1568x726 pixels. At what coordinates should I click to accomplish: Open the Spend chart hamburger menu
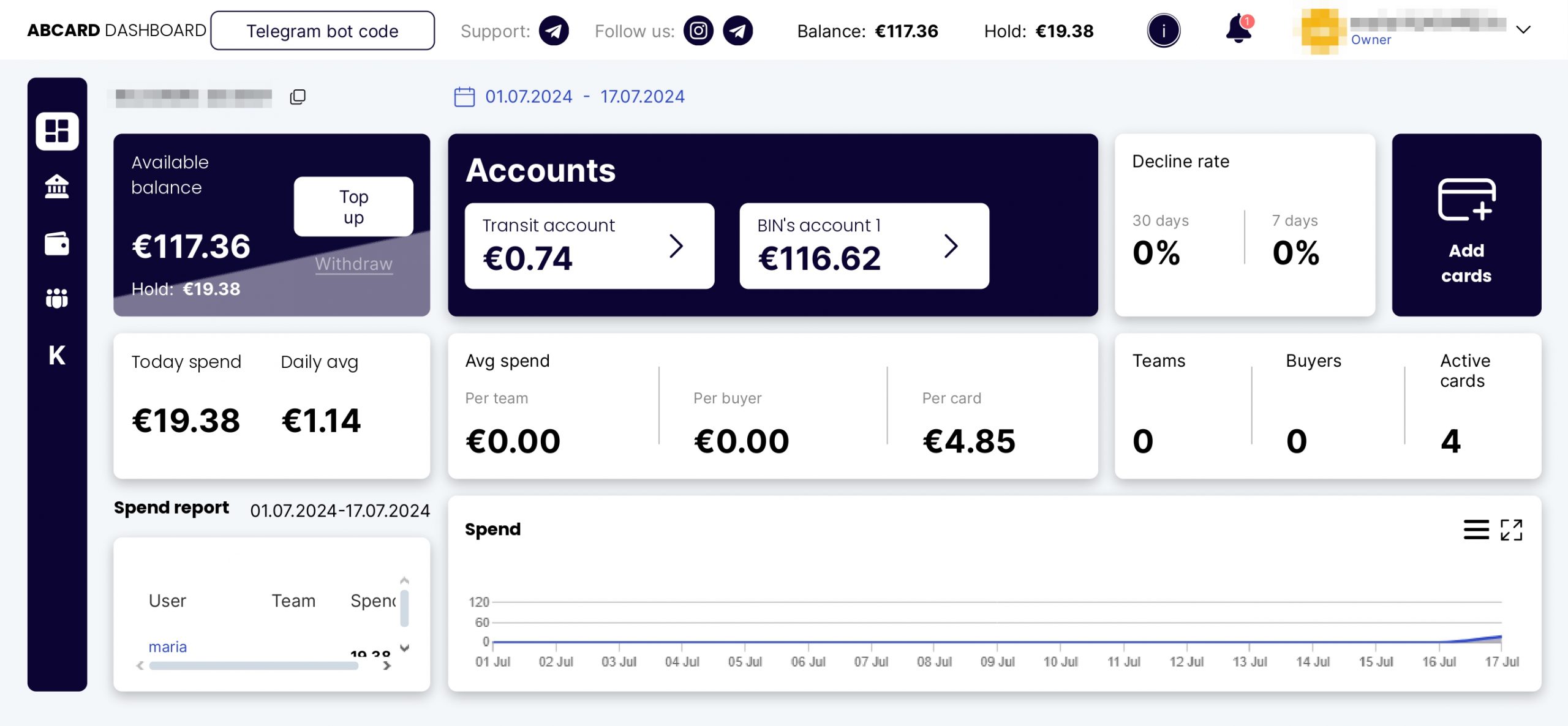pos(1476,530)
